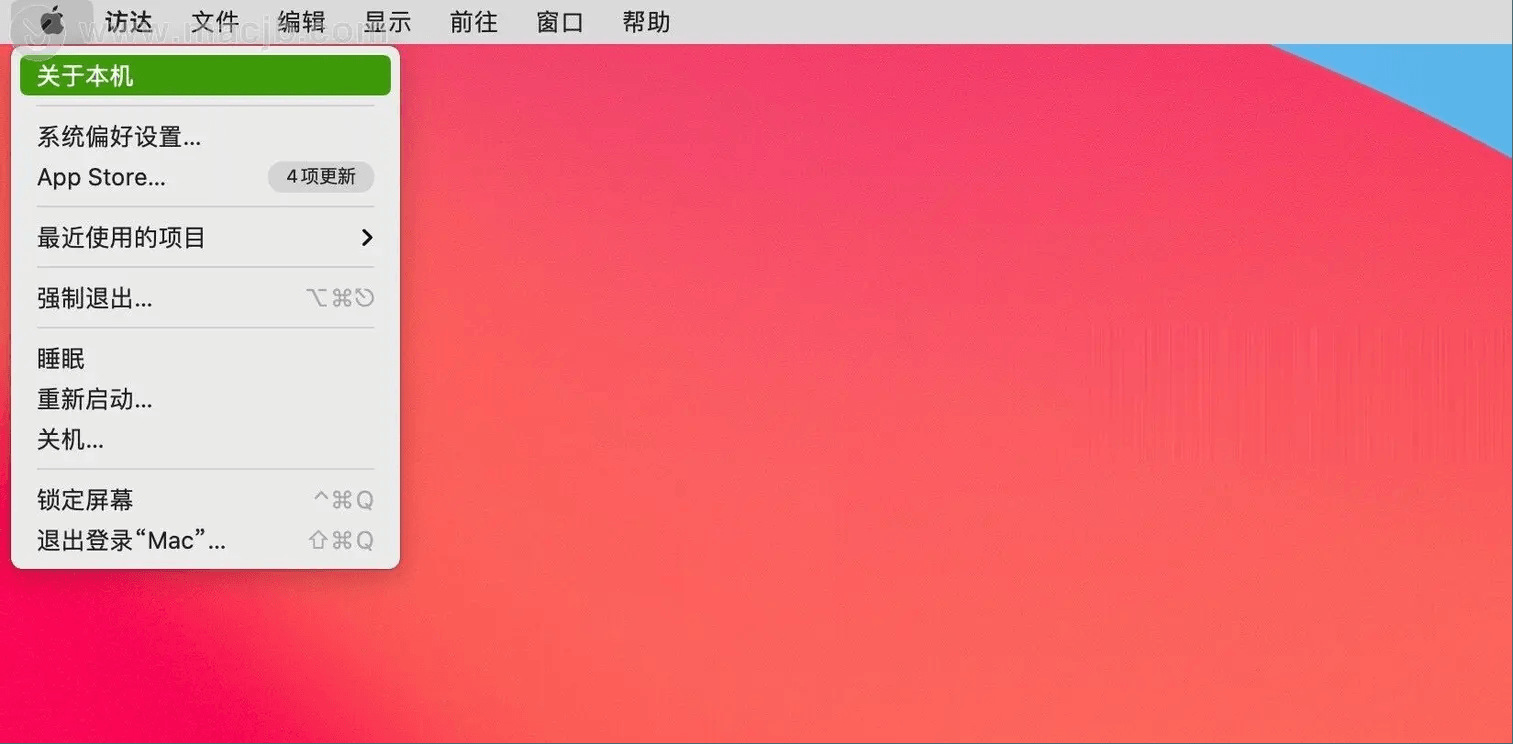Click 锁定屏幕 to lock the screen
The width and height of the screenshot is (1513, 744).
(x=85, y=500)
